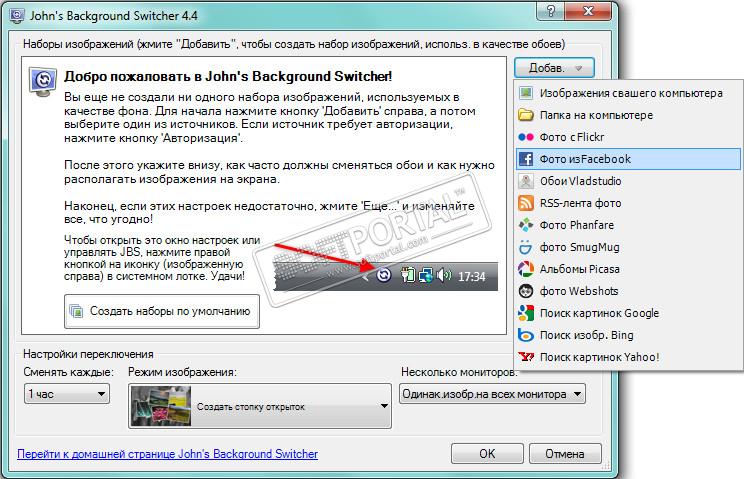The width and height of the screenshot is (744, 479).
Task: Close the dialog with the X button
Action: pyautogui.click(x=588, y=10)
